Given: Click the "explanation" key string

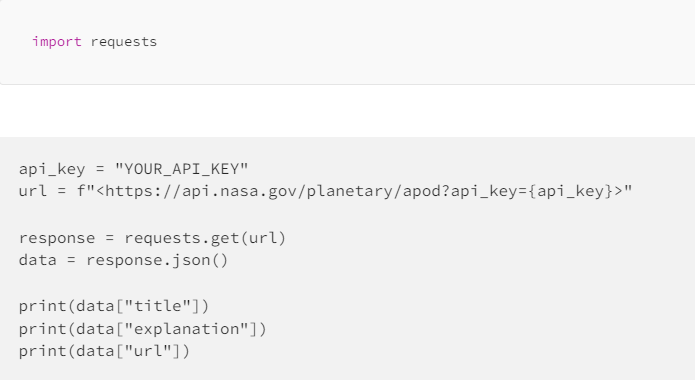Looking at the screenshot, I should pos(186,329).
